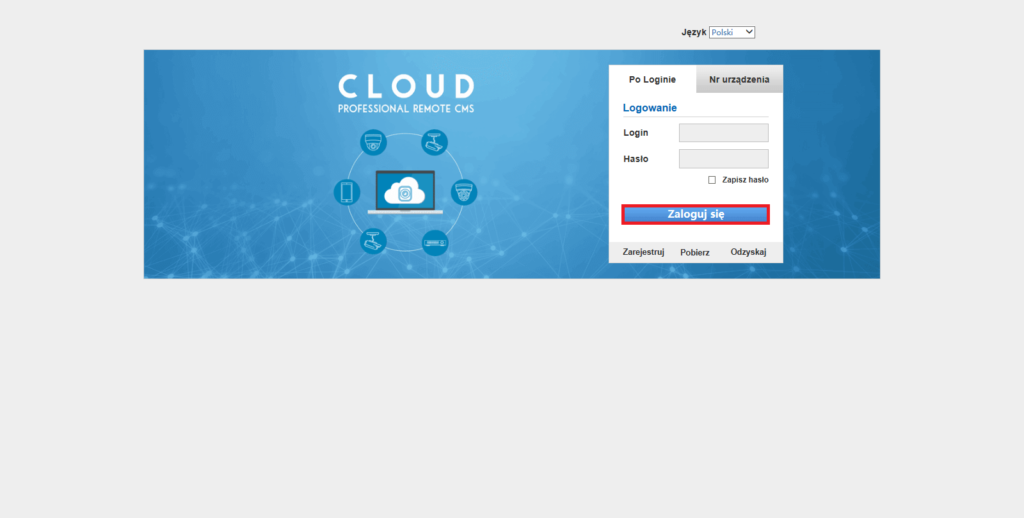Focus the Login input field

(x=723, y=133)
